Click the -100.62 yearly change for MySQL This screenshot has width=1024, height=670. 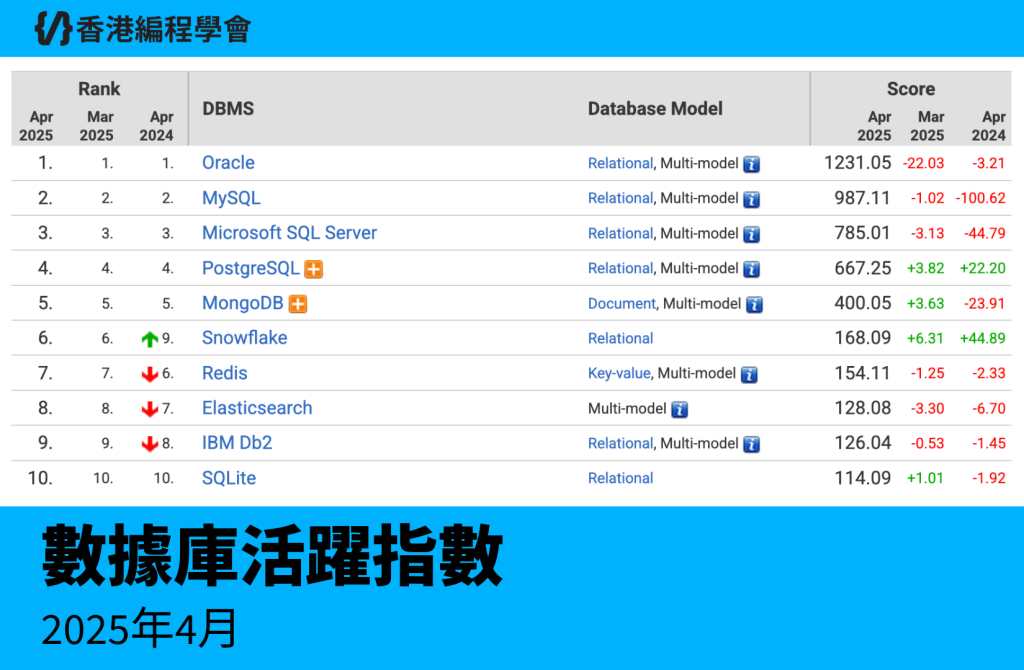pos(980,199)
